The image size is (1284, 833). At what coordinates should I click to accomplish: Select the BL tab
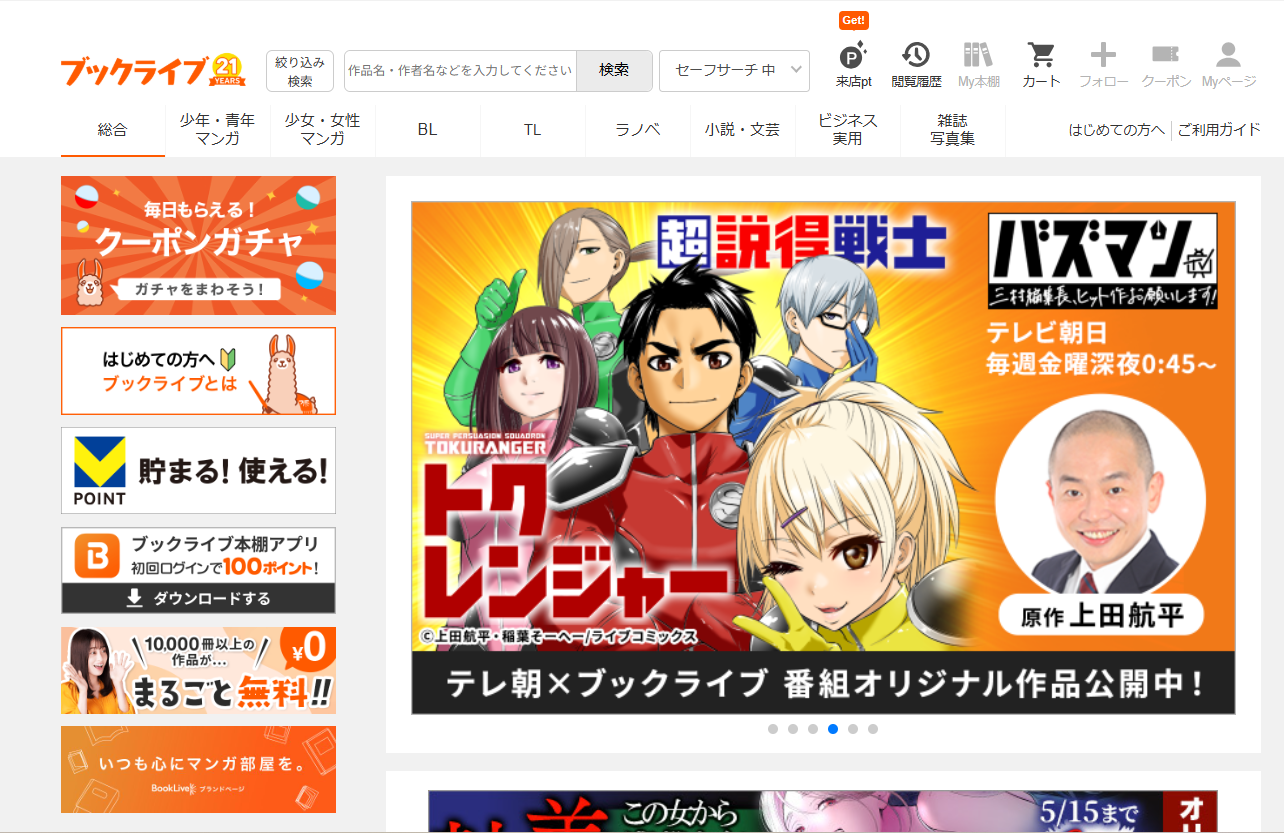428,130
